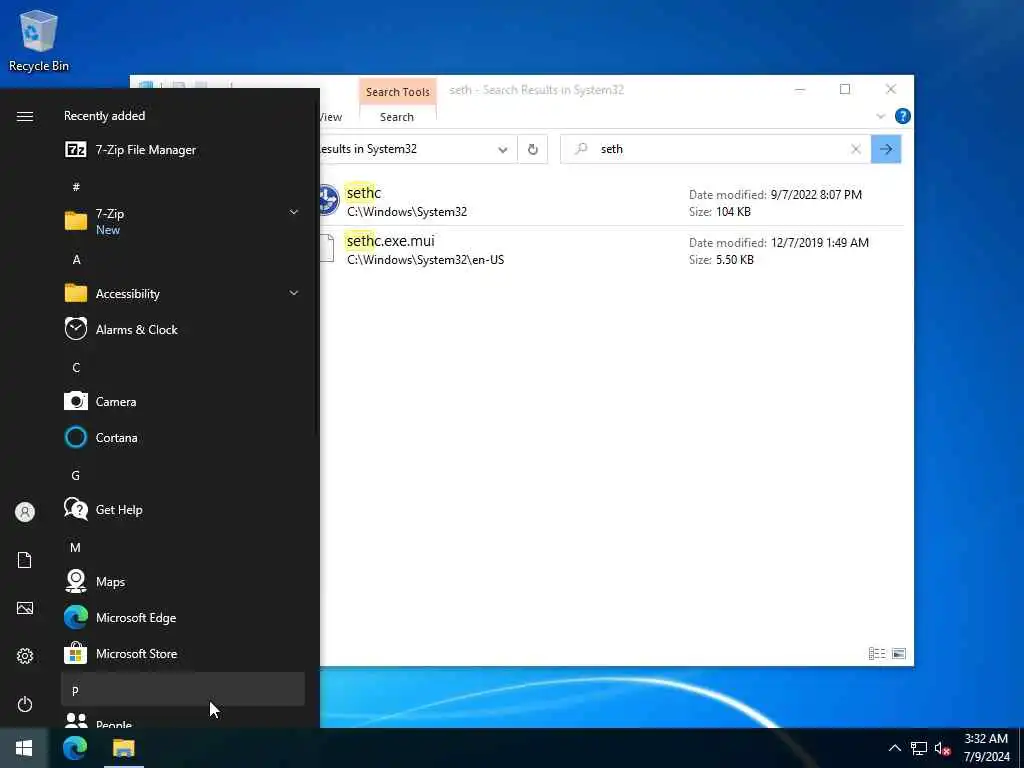Image resolution: width=1024 pixels, height=768 pixels.
Task: Expand the ribbon with chevron
Action: (880, 116)
